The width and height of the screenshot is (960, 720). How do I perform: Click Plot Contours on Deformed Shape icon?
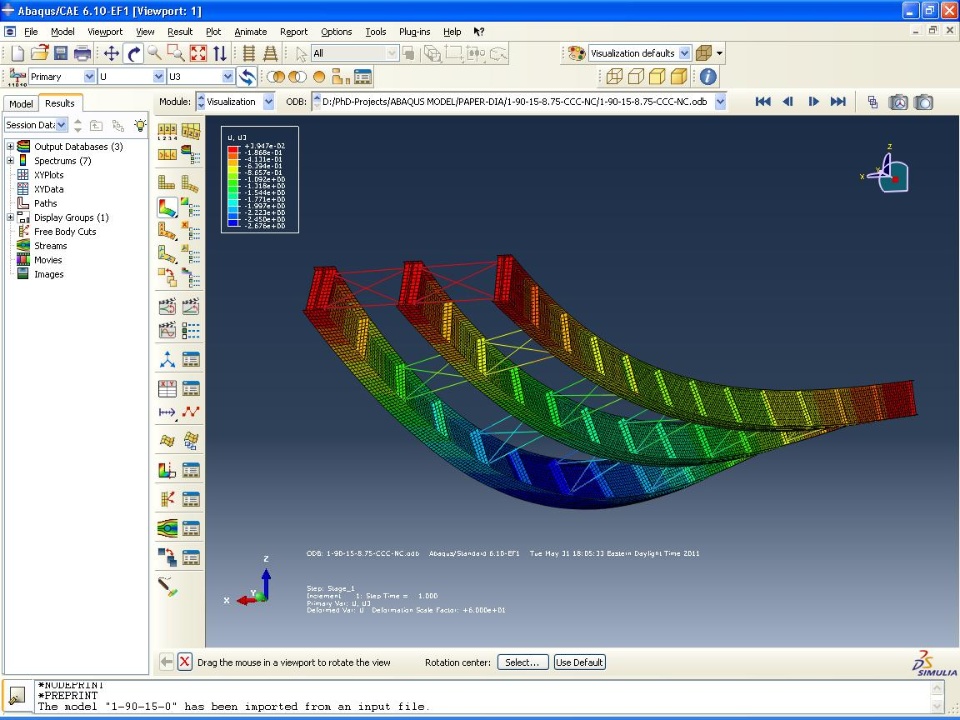[167, 208]
